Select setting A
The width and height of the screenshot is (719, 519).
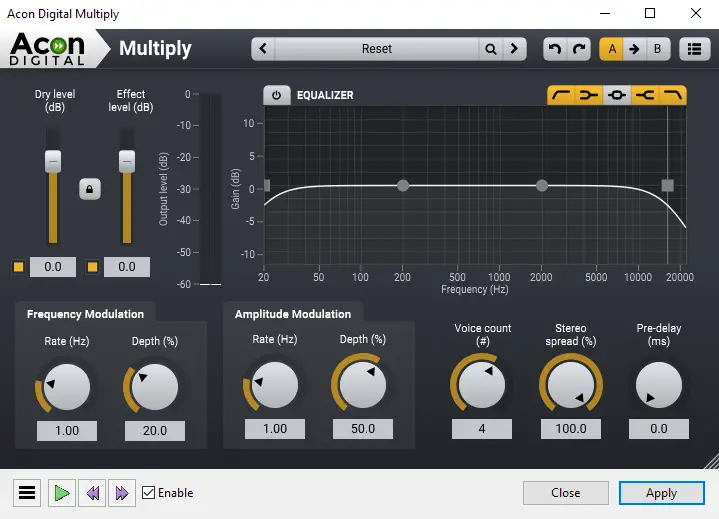[x=612, y=49]
